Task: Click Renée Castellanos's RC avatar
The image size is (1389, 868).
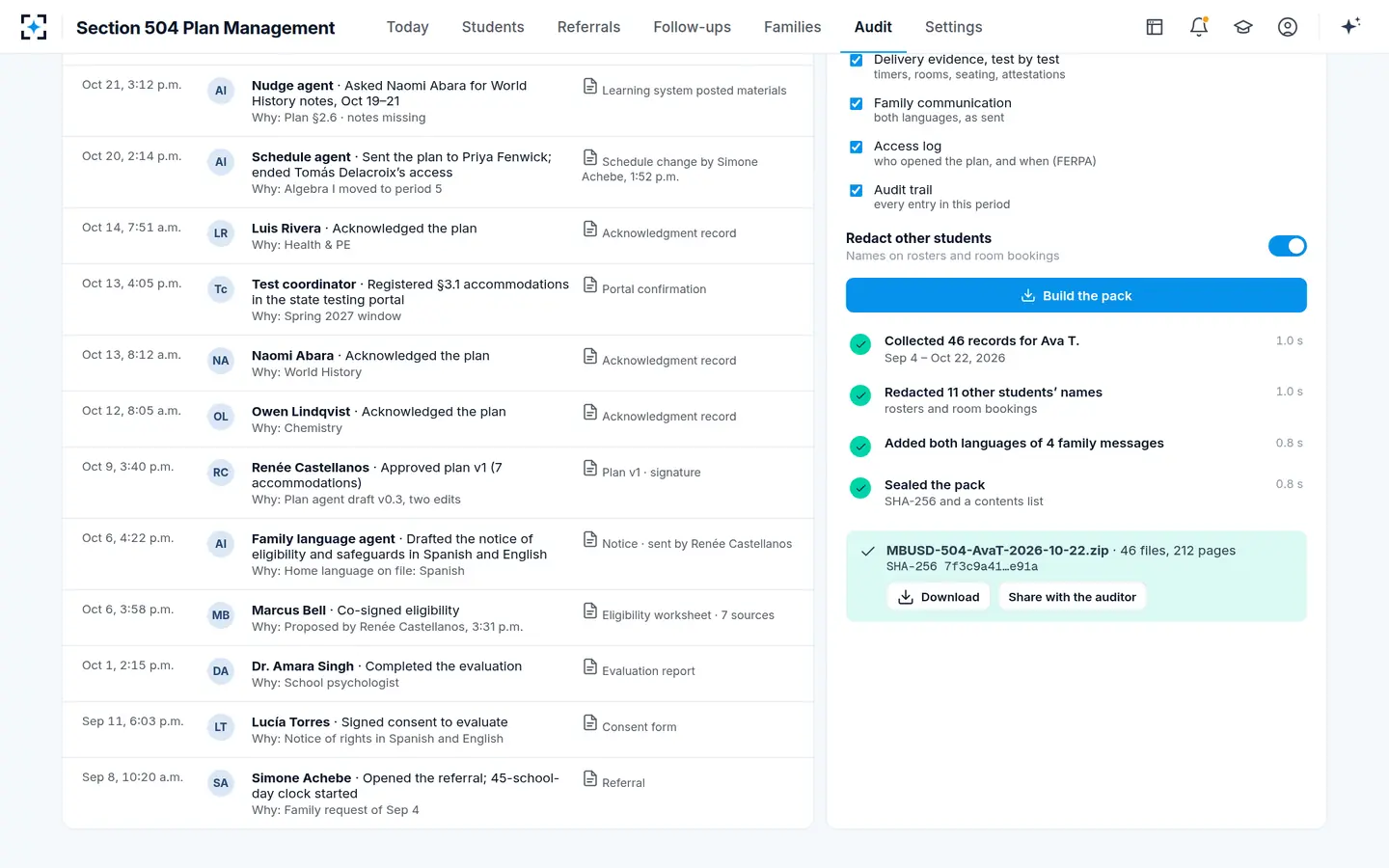Action: (221, 473)
